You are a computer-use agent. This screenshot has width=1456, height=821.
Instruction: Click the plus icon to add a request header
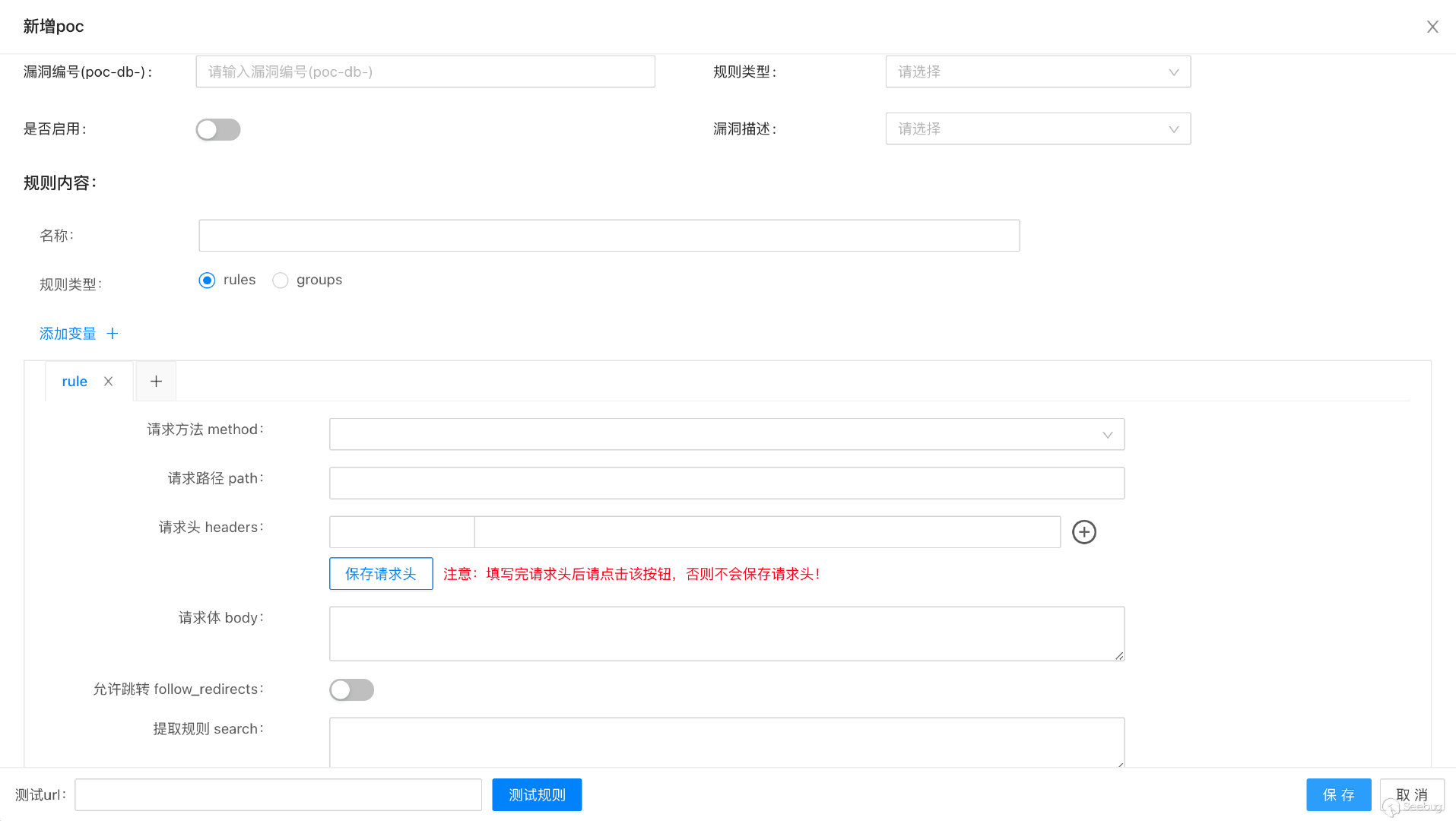(1083, 532)
